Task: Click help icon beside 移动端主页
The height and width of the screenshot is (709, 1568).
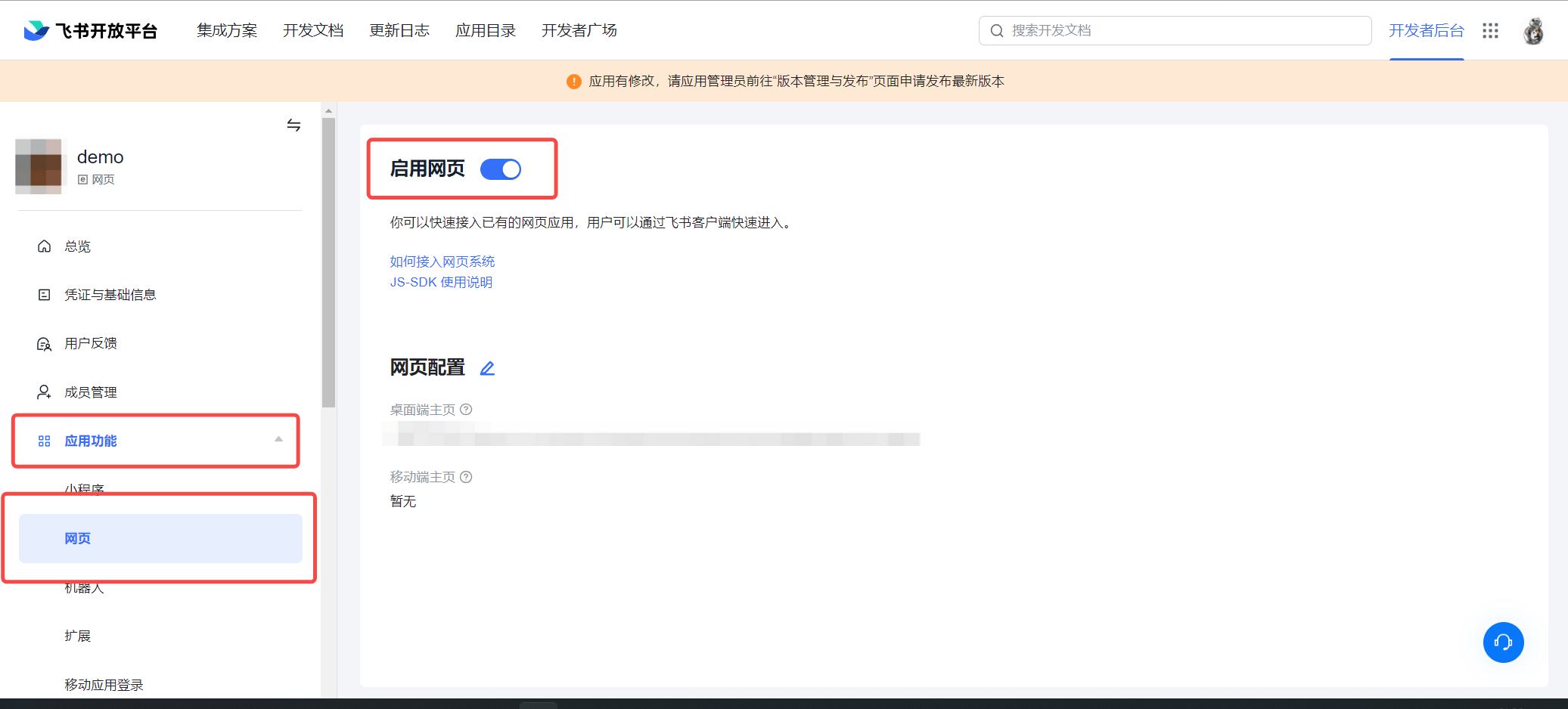Action: pos(467,477)
